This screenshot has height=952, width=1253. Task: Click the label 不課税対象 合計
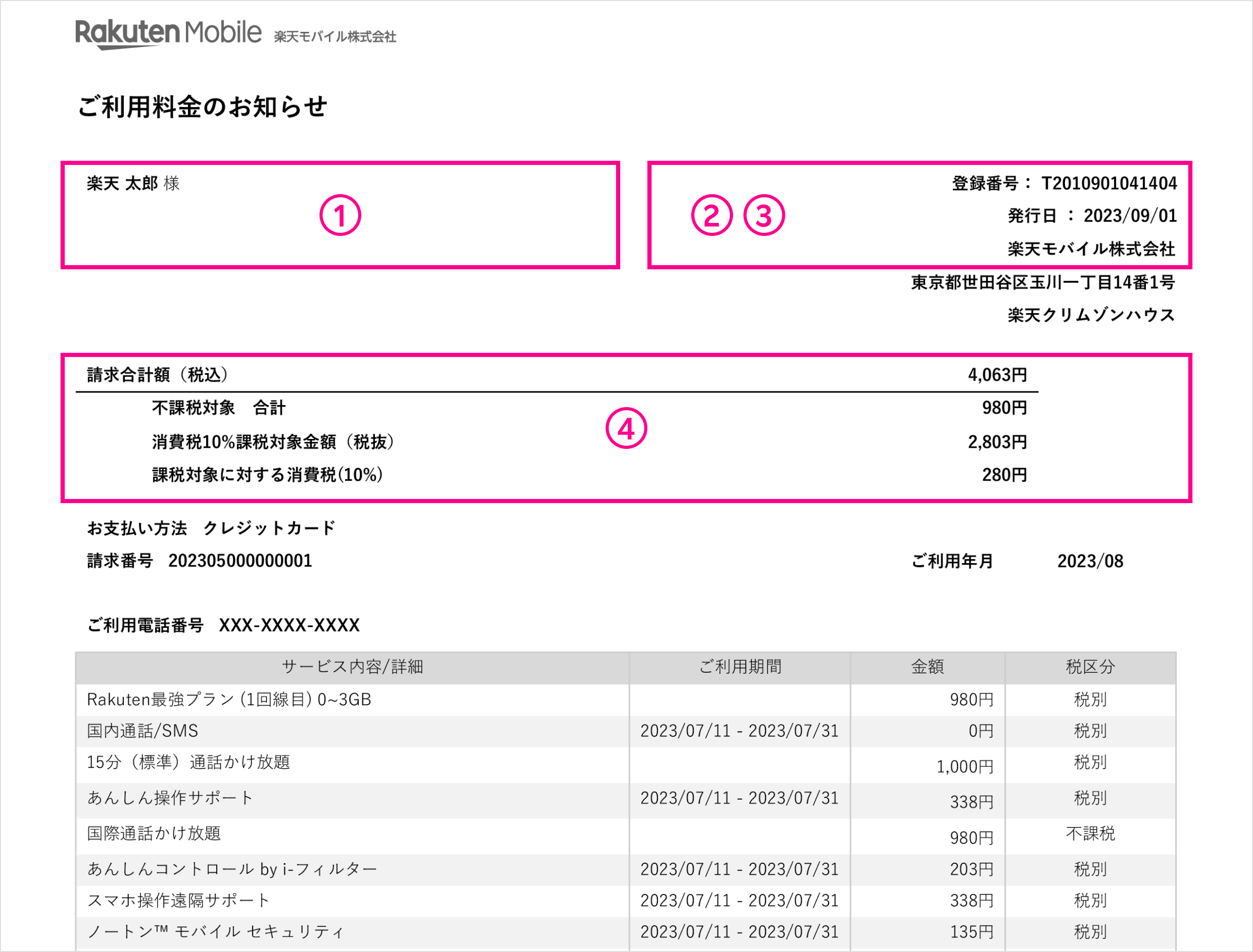219,408
